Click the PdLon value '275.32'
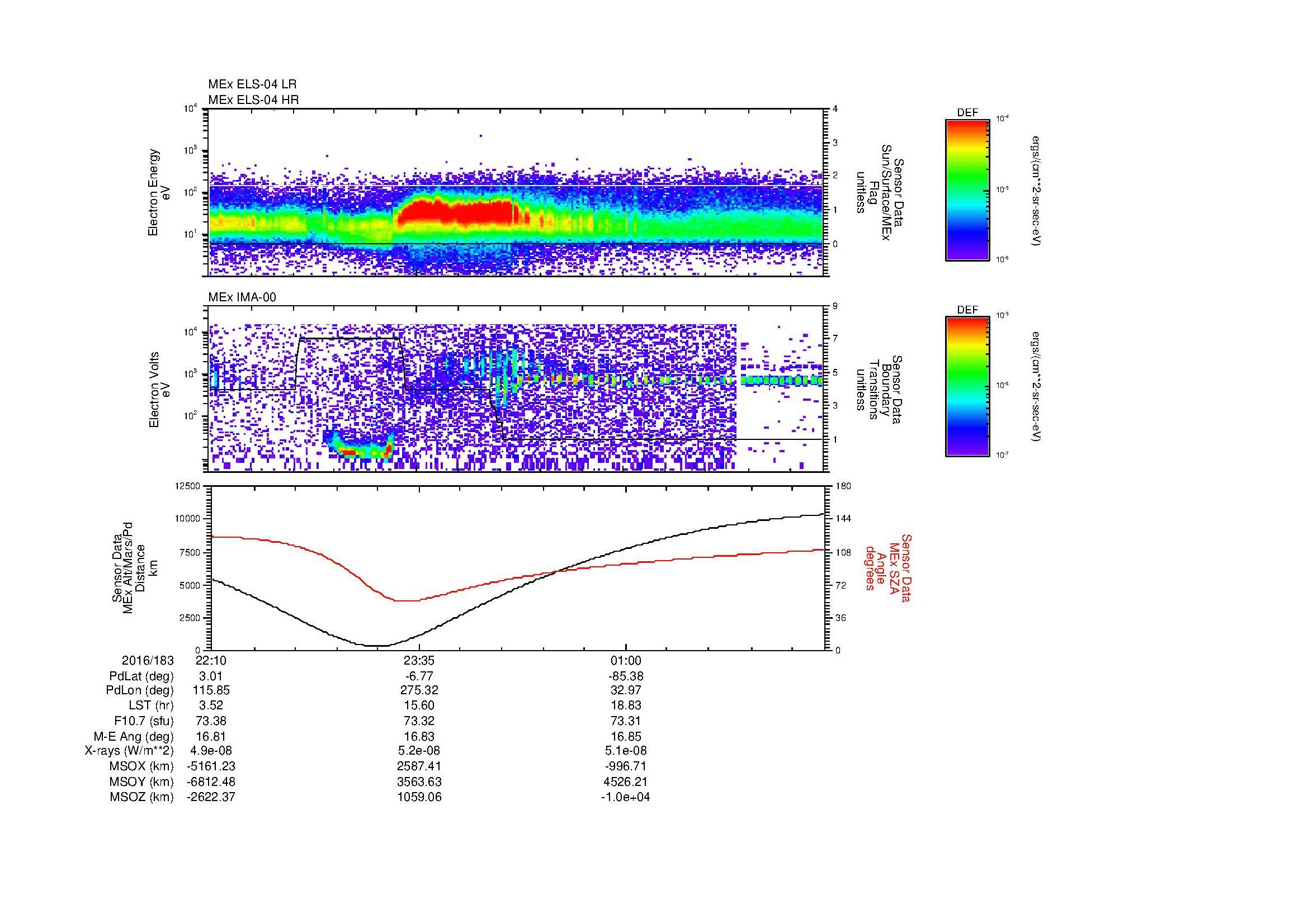Image resolution: width=1308 pixels, height=924 pixels. coord(419,690)
